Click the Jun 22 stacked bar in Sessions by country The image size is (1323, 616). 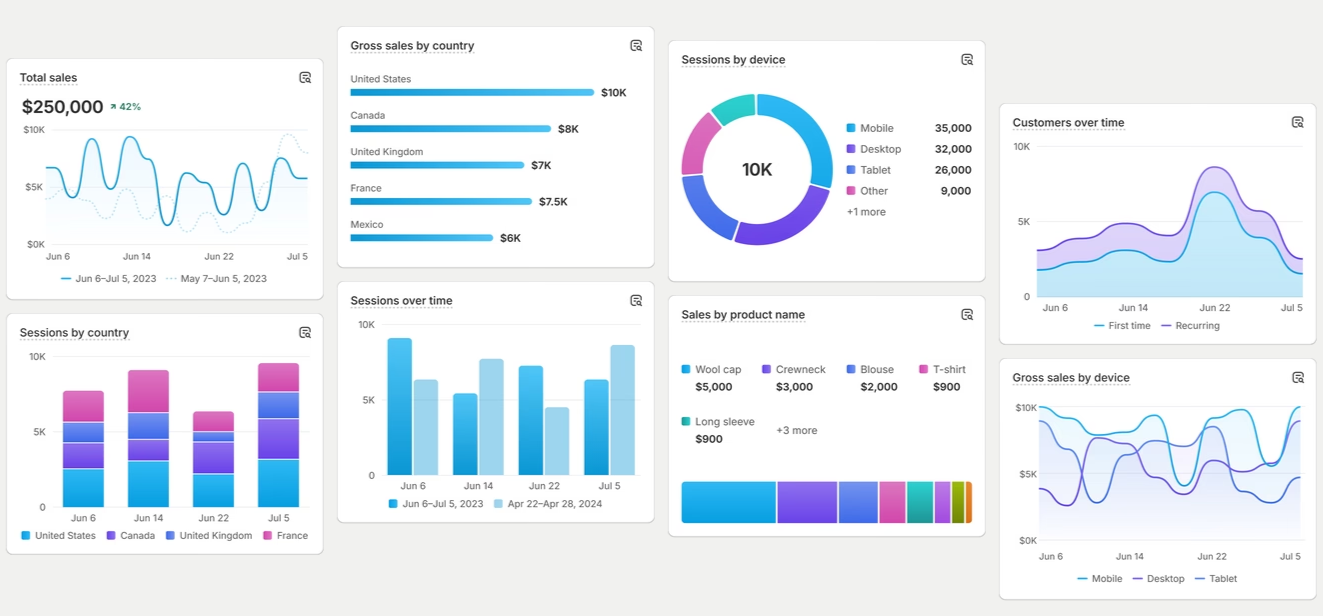(213, 459)
